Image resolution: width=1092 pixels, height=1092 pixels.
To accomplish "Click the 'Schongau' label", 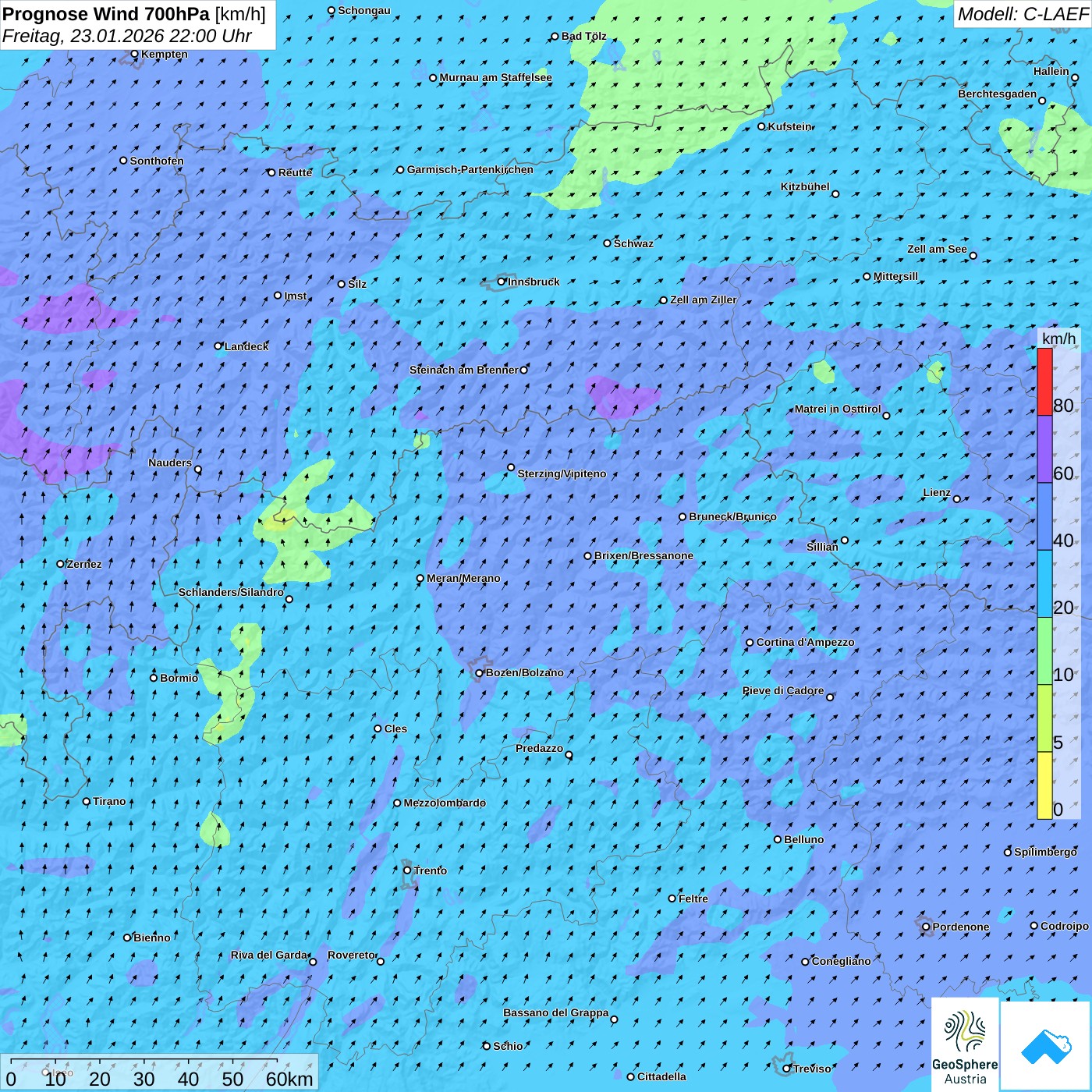I will click(x=363, y=10).
